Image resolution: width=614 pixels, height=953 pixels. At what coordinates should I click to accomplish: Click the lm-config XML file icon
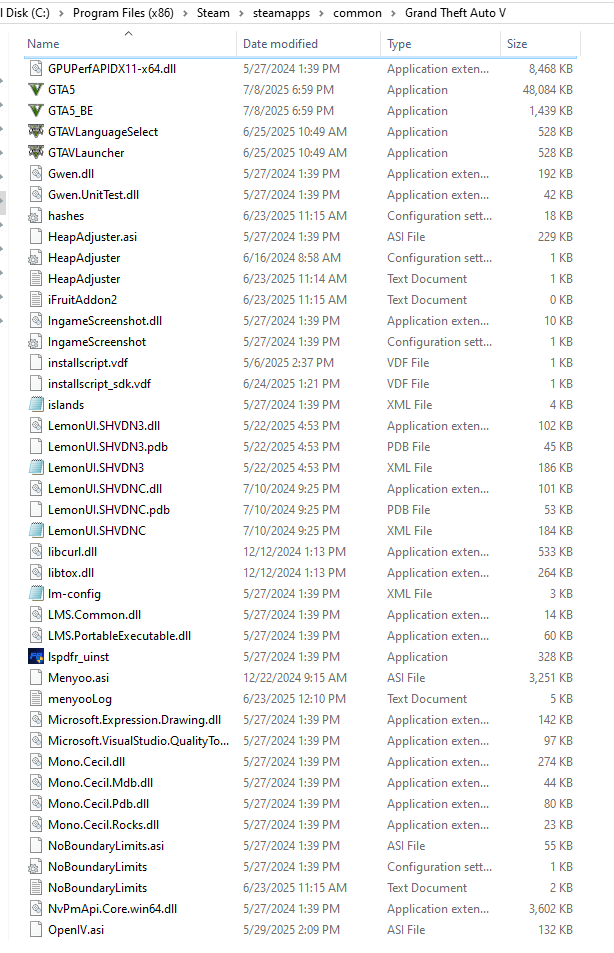(36, 594)
